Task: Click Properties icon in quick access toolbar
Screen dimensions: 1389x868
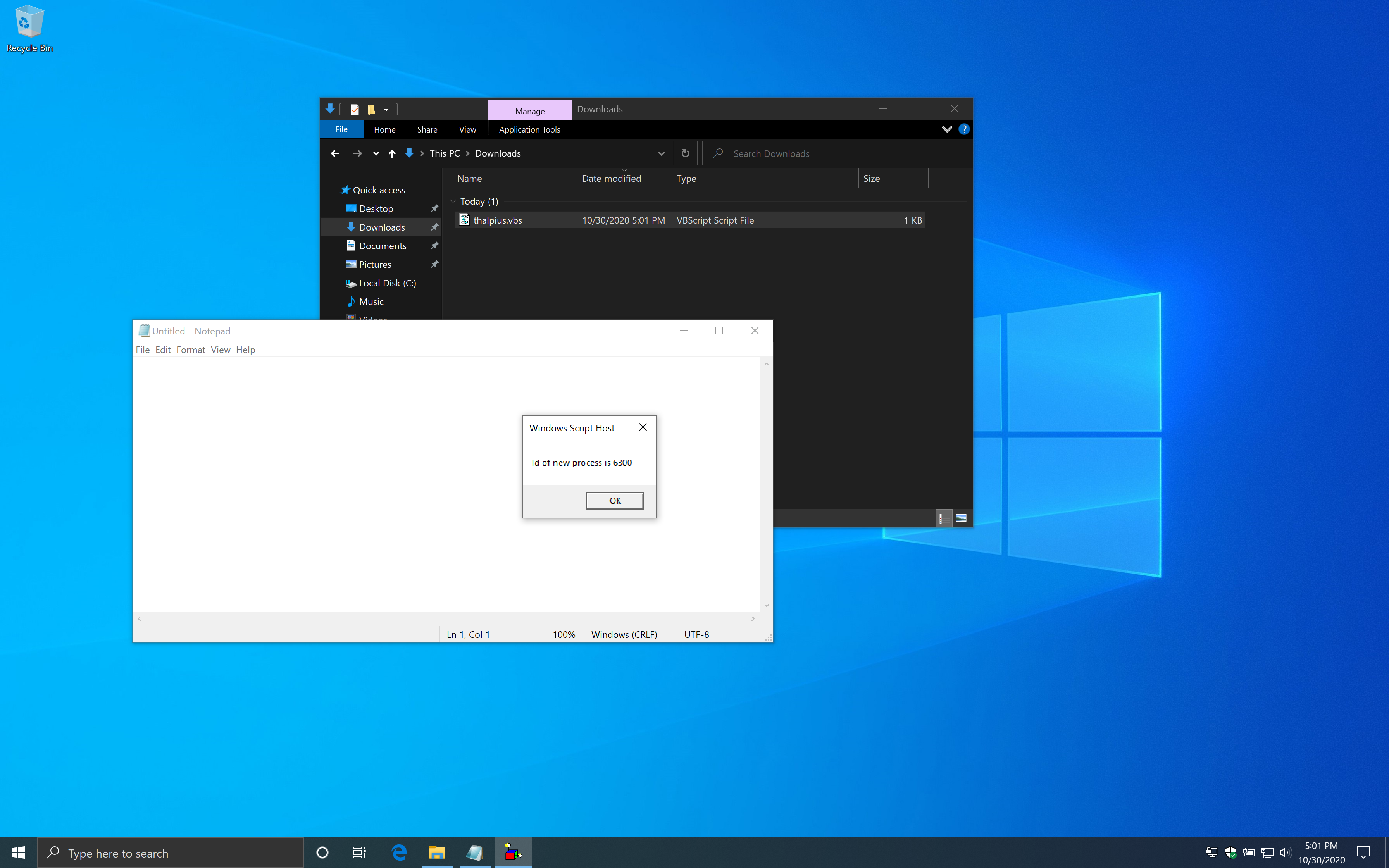Action: coord(355,109)
